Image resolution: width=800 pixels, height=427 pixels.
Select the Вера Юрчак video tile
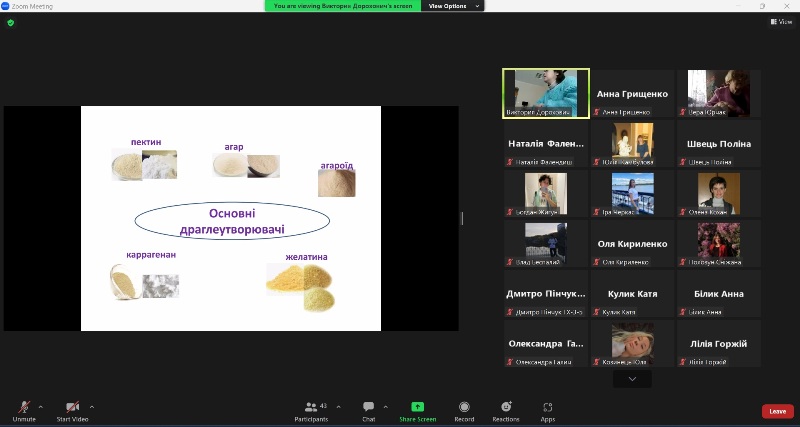719,93
